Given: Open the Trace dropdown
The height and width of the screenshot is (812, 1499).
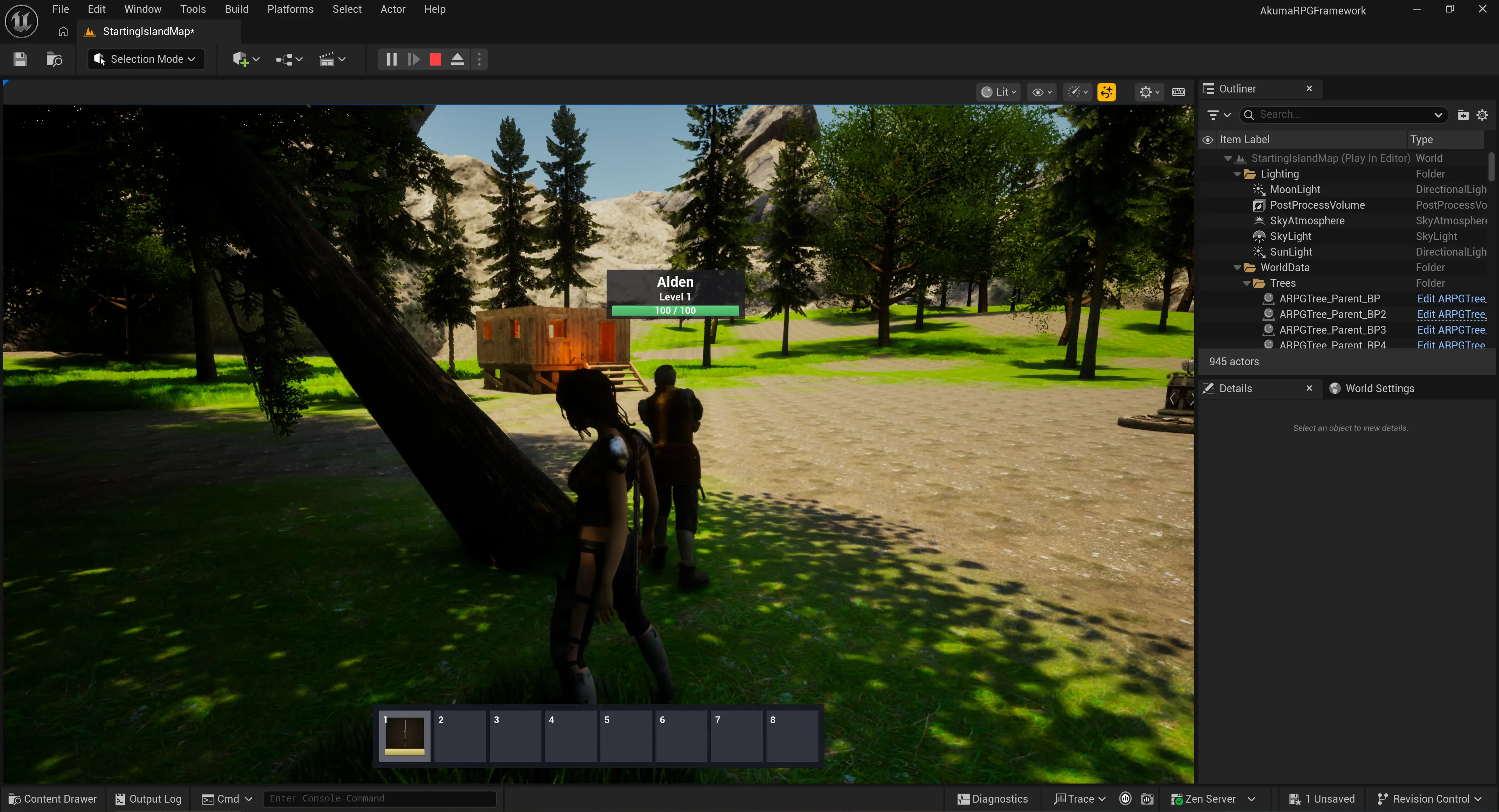Looking at the screenshot, I should pyautogui.click(x=1080, y=799).
